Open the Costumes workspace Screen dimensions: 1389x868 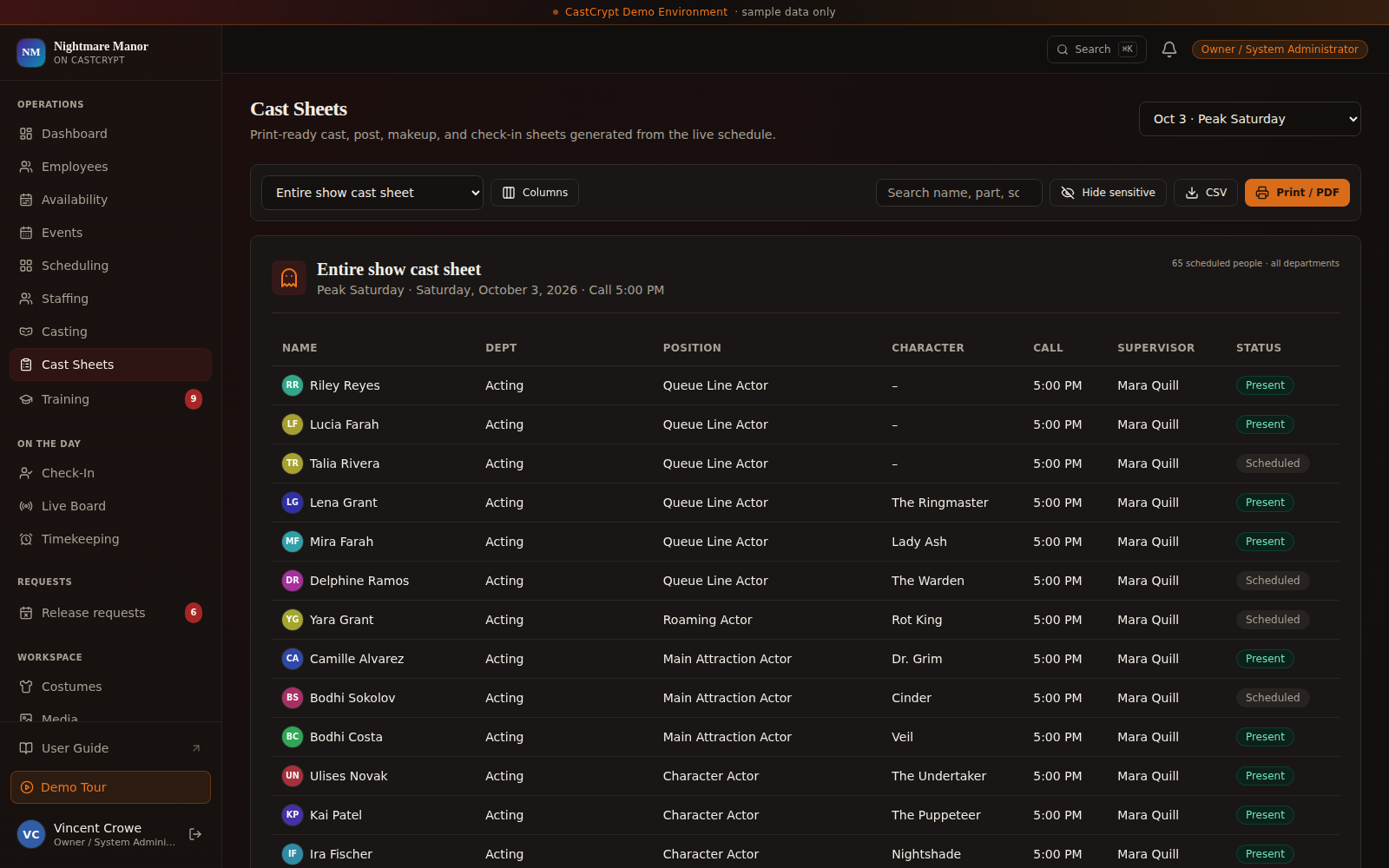click(x=110, y=687)
